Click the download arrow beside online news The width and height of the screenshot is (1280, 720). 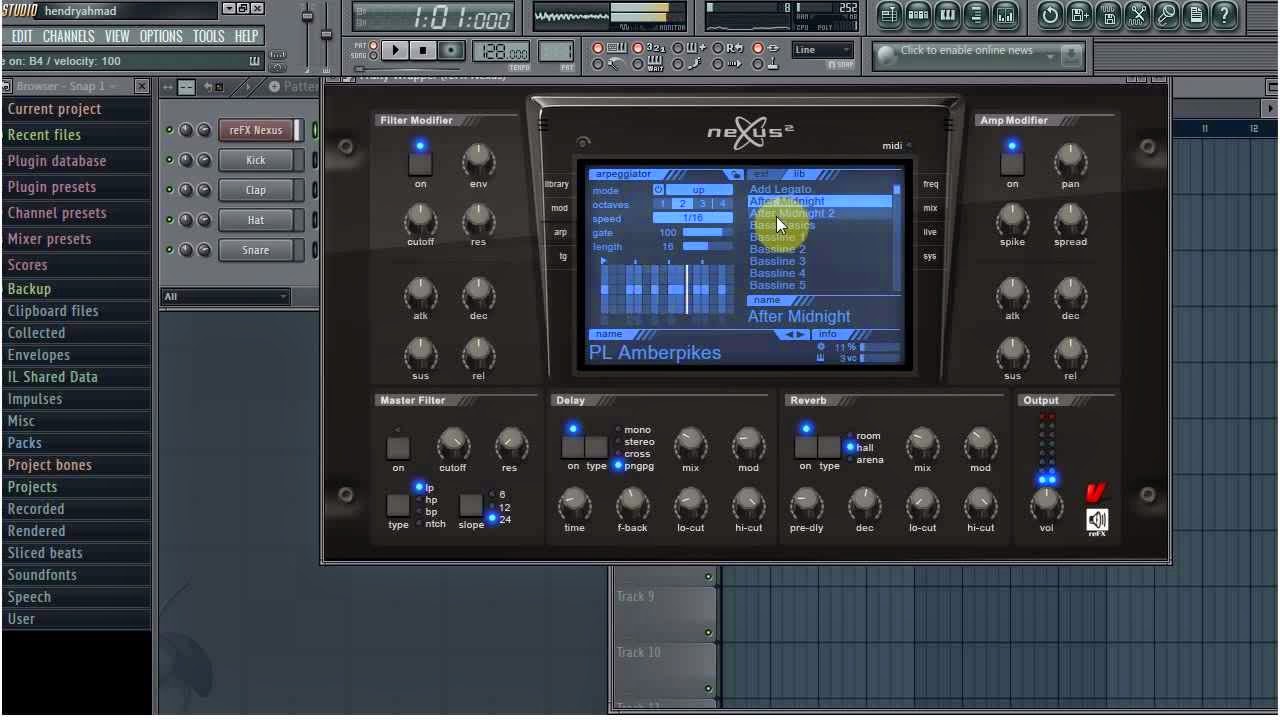(1071, 56)
